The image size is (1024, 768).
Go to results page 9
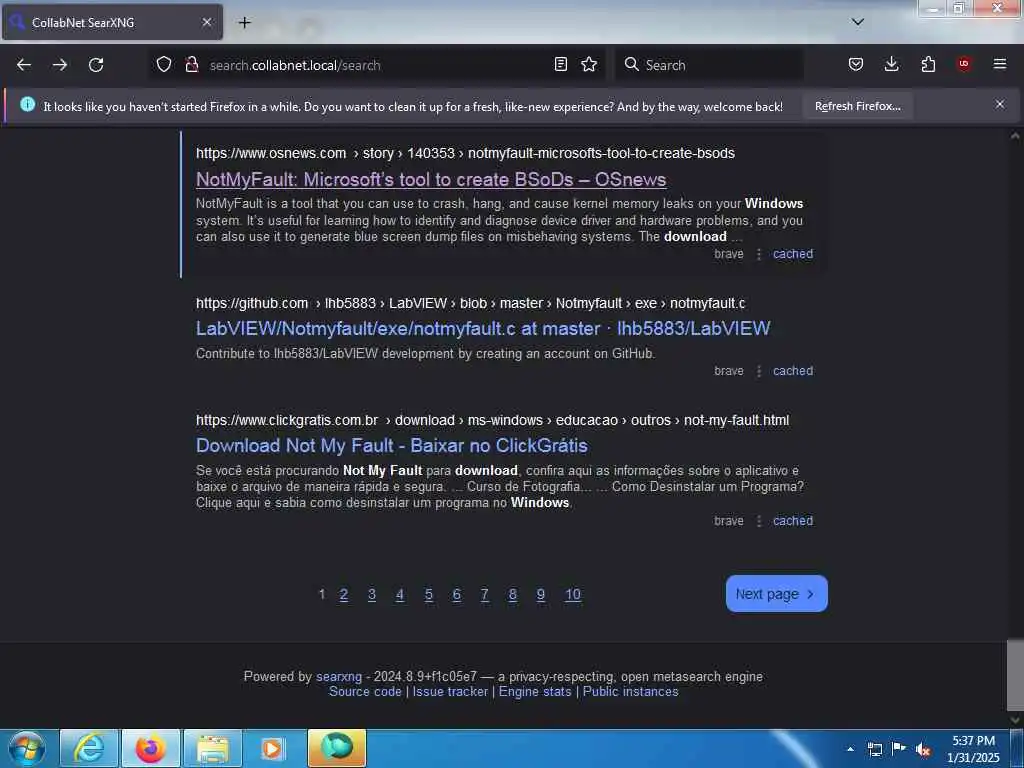coord(541,594)
